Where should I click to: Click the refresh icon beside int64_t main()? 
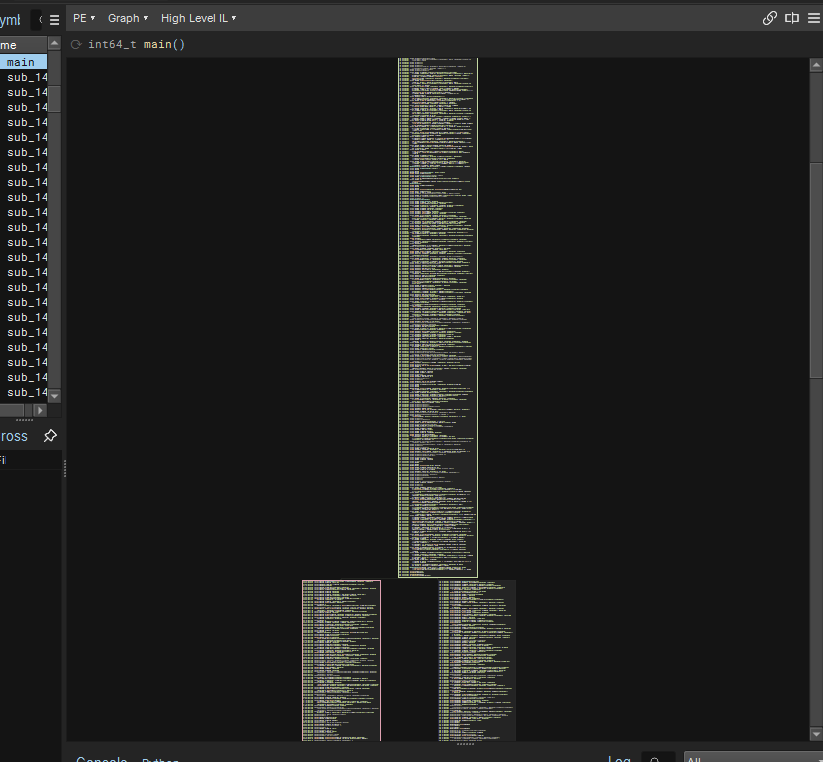pyautogui.click(x=76, y=45)
